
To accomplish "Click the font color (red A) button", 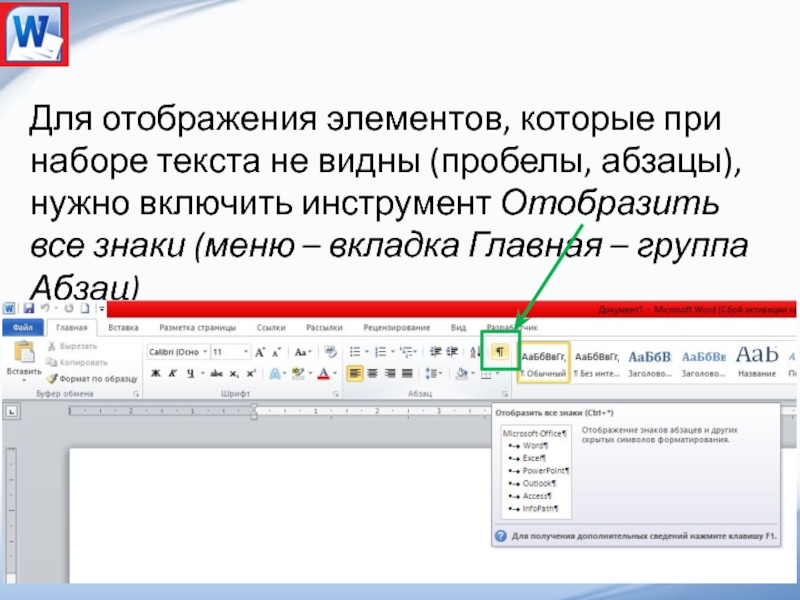I will click(x=322, y=374).
